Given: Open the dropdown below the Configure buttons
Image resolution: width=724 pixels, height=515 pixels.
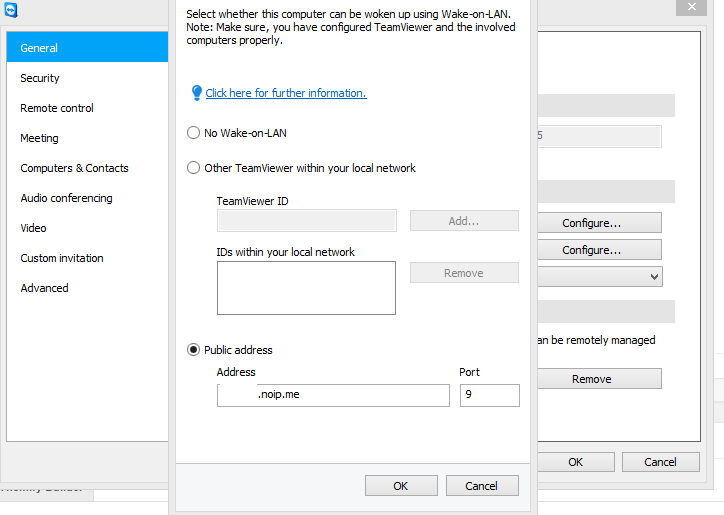Looking at the screenshot, I should [600, 276].
